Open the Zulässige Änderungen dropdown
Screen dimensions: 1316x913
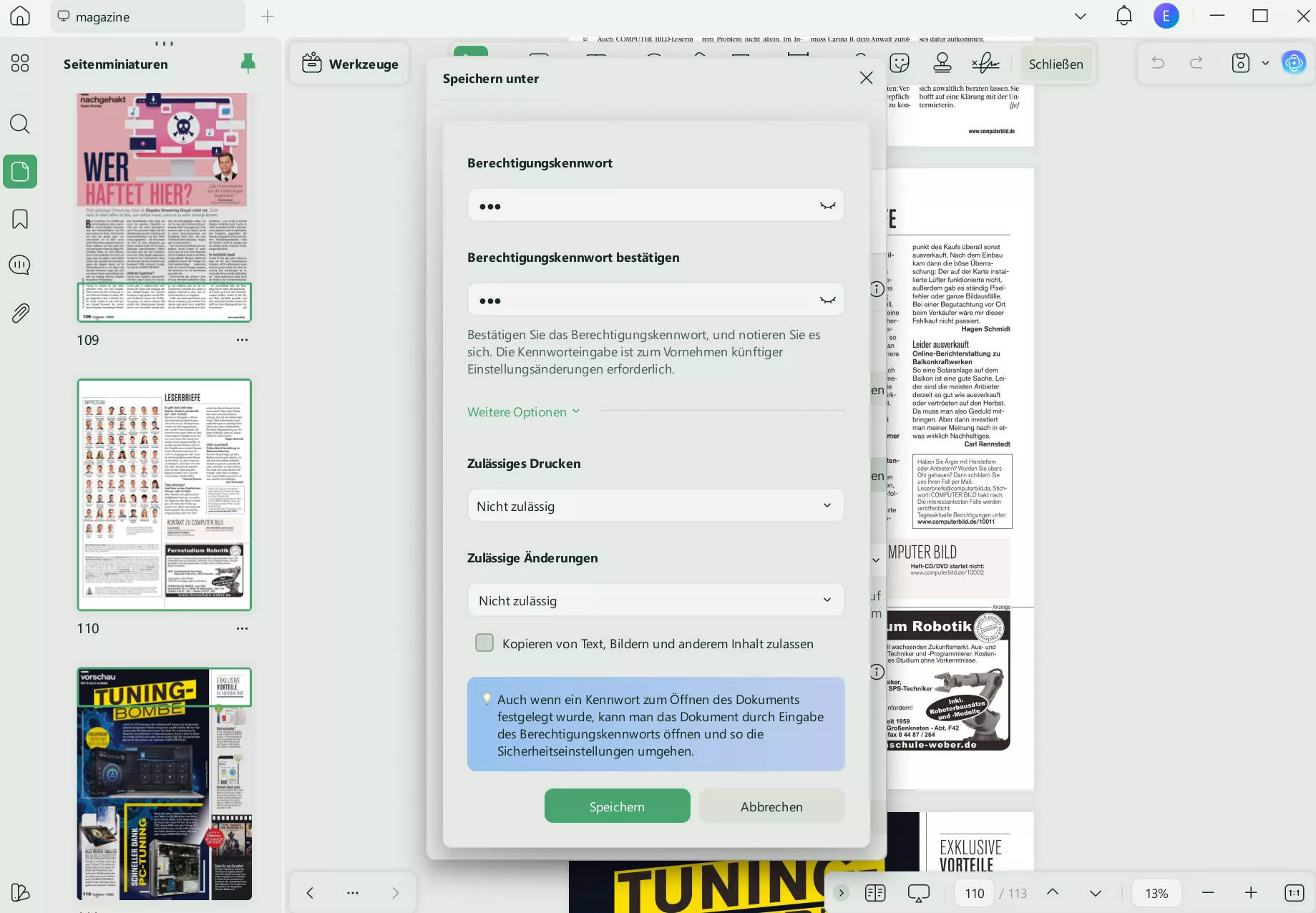655,600
